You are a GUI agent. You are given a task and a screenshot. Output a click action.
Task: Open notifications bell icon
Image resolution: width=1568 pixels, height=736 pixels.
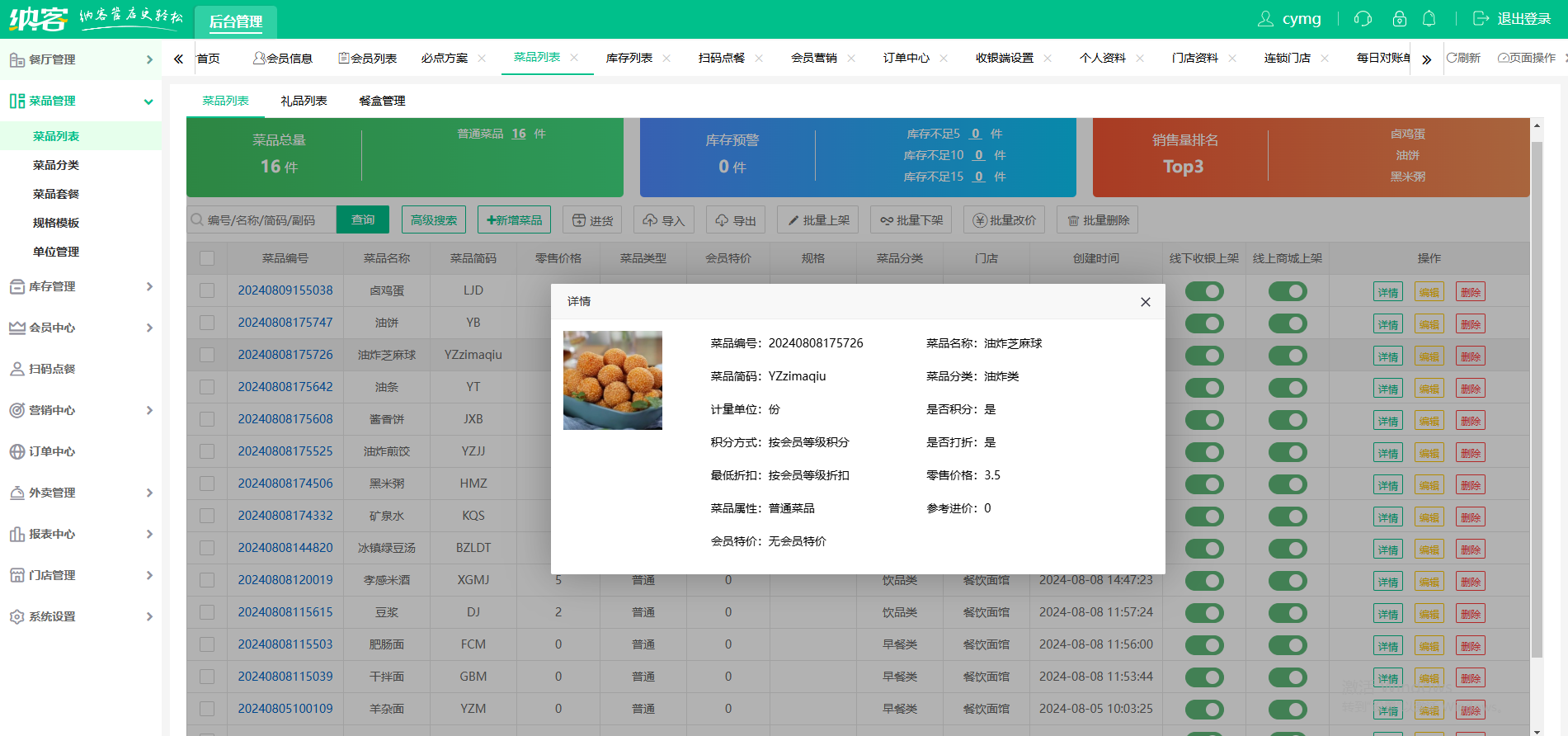(x=1429, y=18)
